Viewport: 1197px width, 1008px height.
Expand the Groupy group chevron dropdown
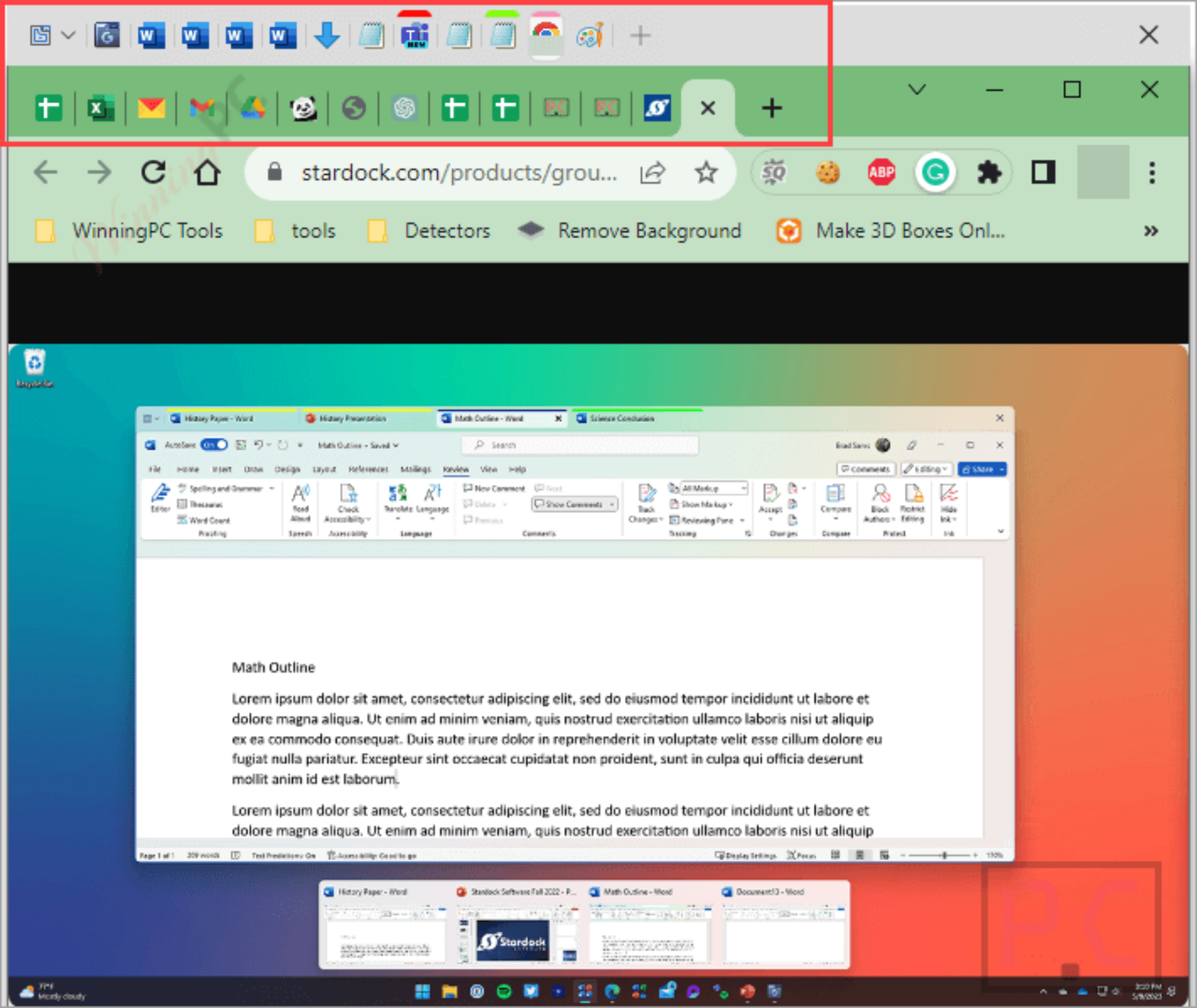68,36
